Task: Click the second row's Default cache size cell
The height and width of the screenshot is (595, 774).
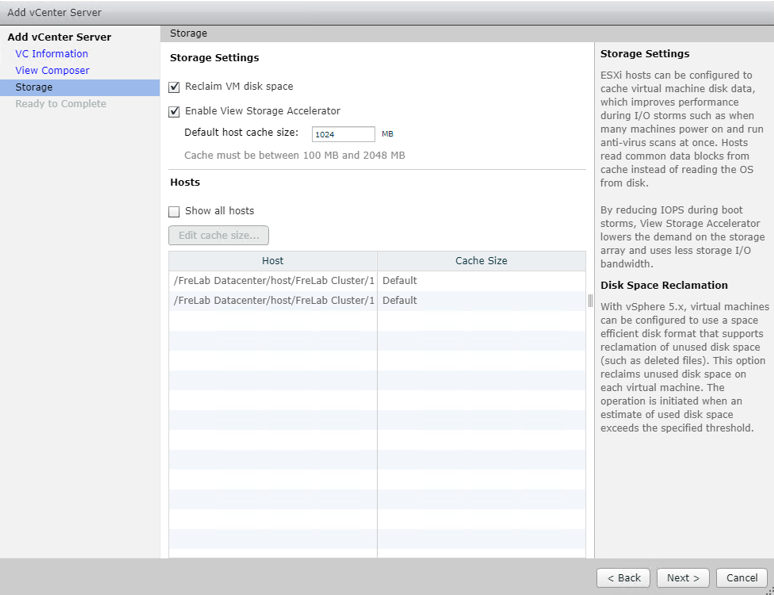Action: pos(481,300)
